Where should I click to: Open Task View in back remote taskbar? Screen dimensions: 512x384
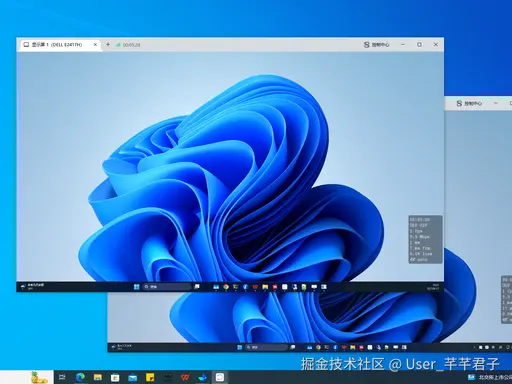tap(293, 347)
